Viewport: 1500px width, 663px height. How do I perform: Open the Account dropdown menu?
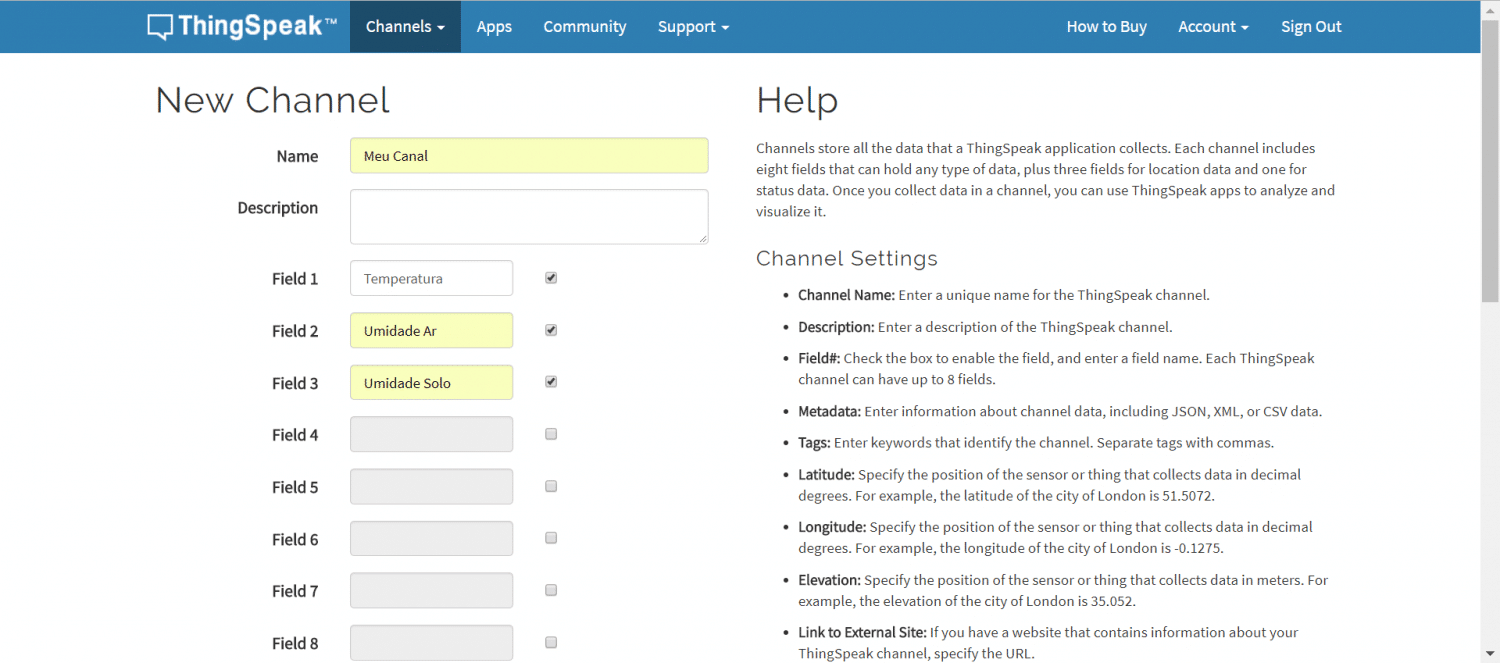[x=1213, y=27]
